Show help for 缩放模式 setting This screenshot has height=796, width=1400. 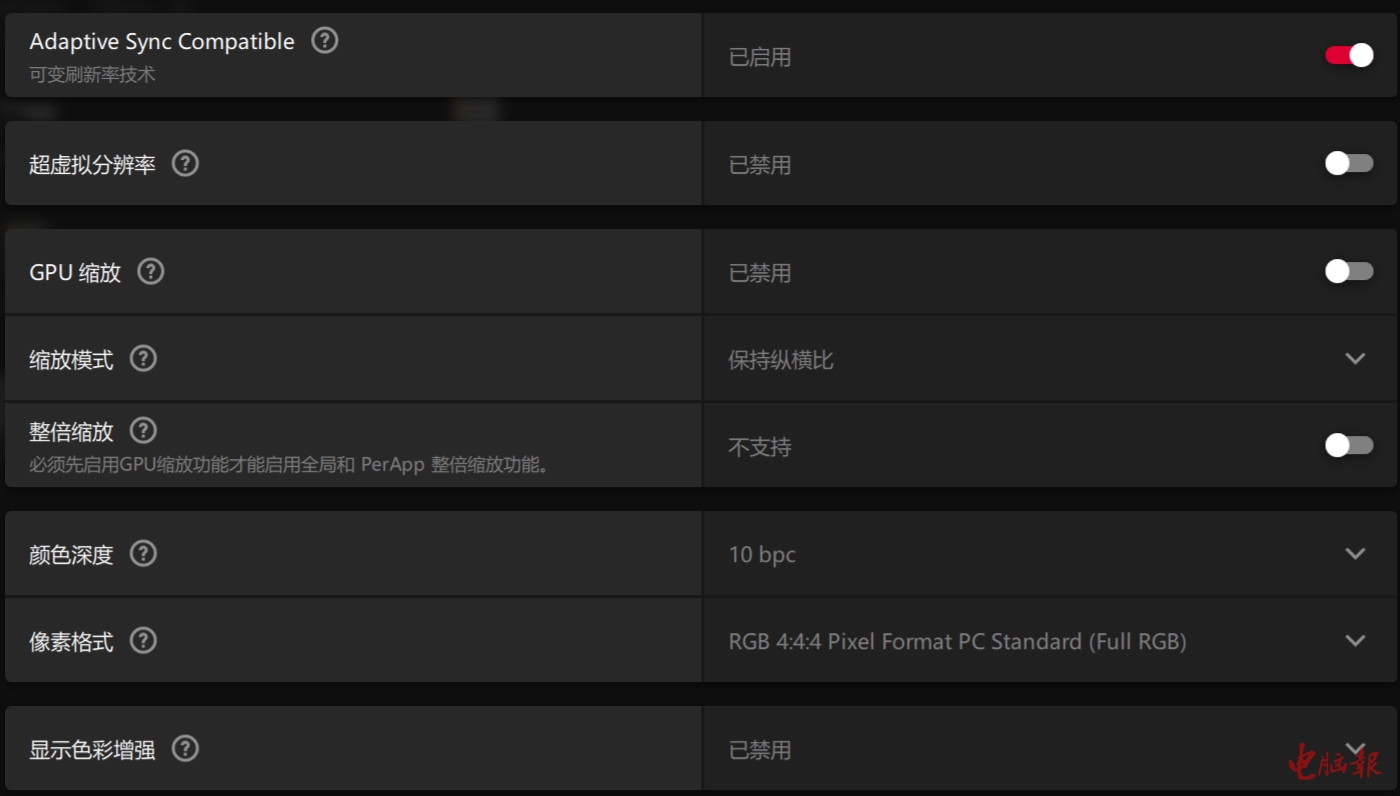(144, 358)
